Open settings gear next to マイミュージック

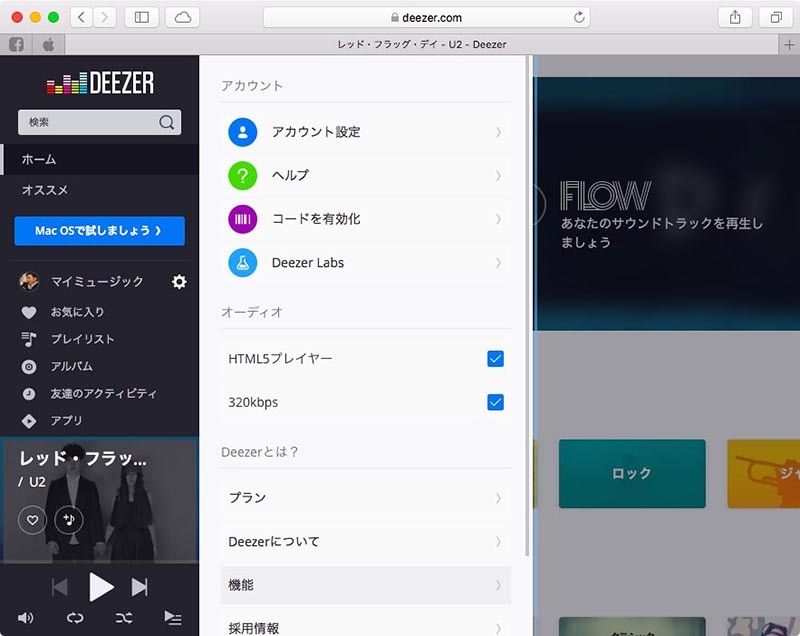coord(179,282)
